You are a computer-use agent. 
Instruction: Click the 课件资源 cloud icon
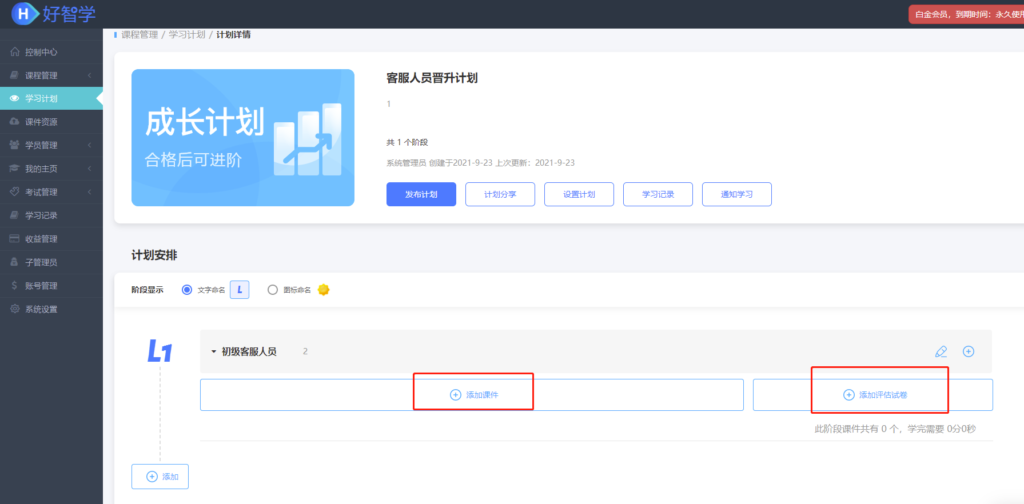14,122
